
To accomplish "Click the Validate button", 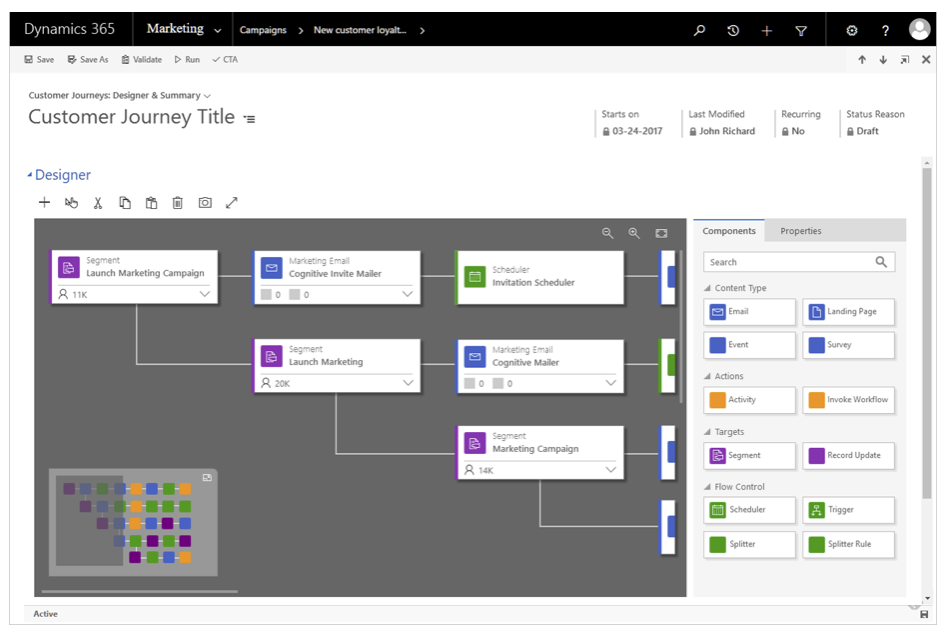I will 142,59.
